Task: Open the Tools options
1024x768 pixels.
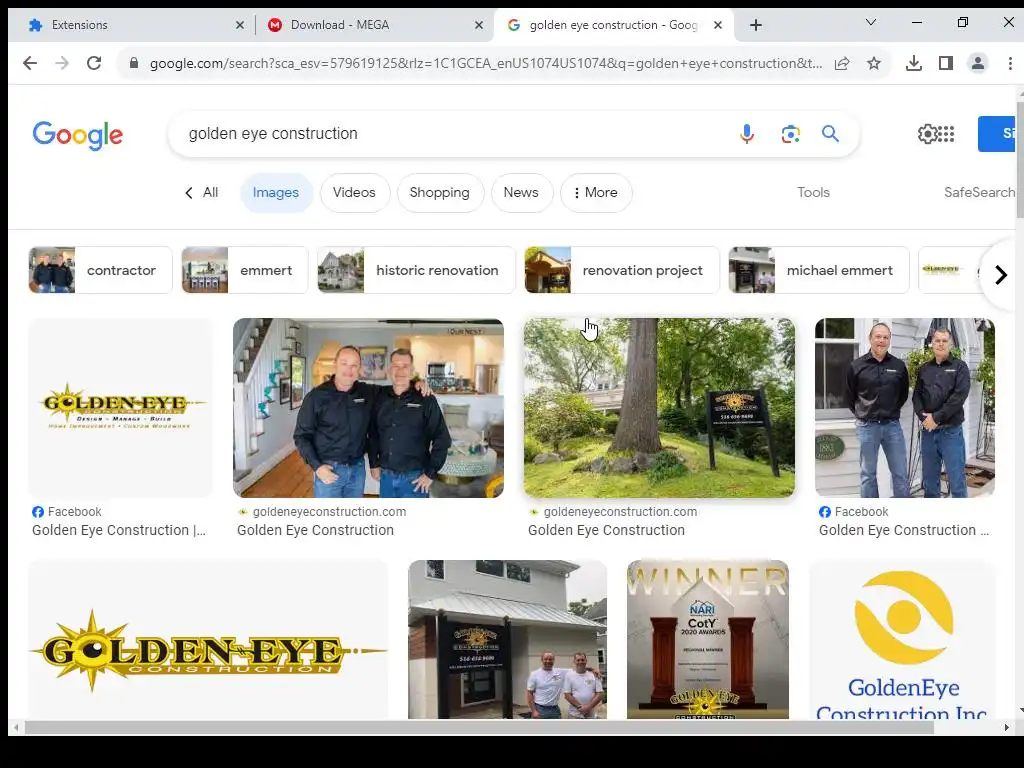Action: click(813, 193)
